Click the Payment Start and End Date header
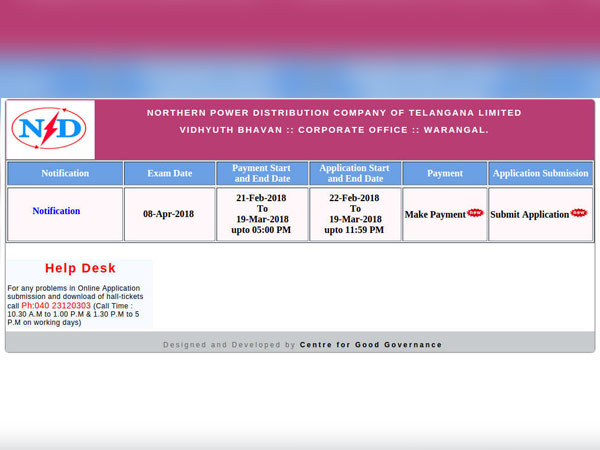600x450 pixels. pos(262,173)
